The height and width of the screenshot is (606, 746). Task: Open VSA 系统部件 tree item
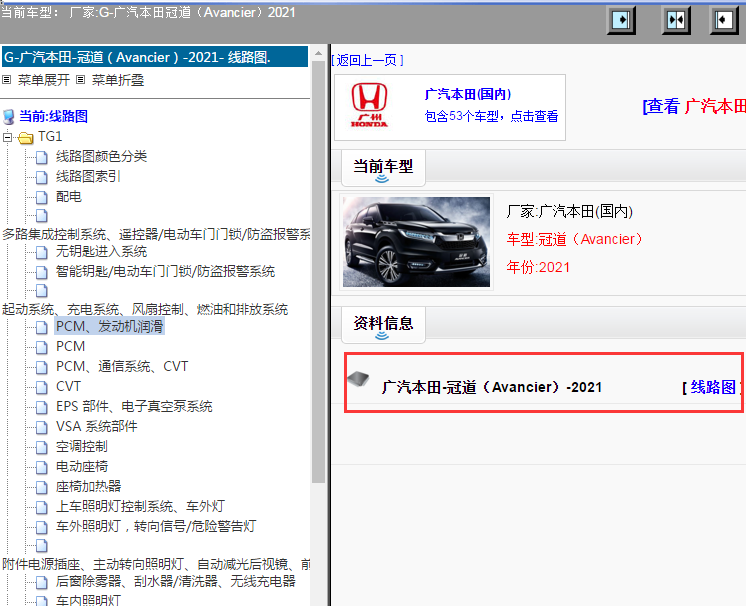tap(97, 426)
